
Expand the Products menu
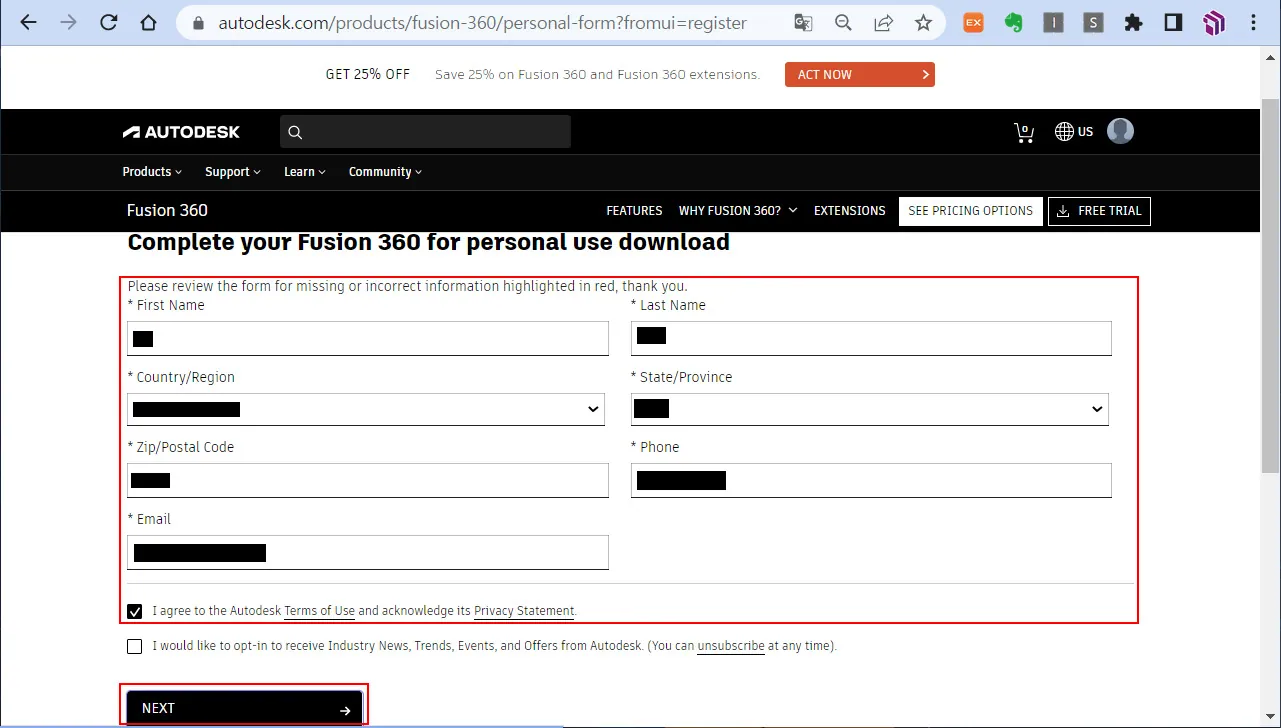click(152, 172)
